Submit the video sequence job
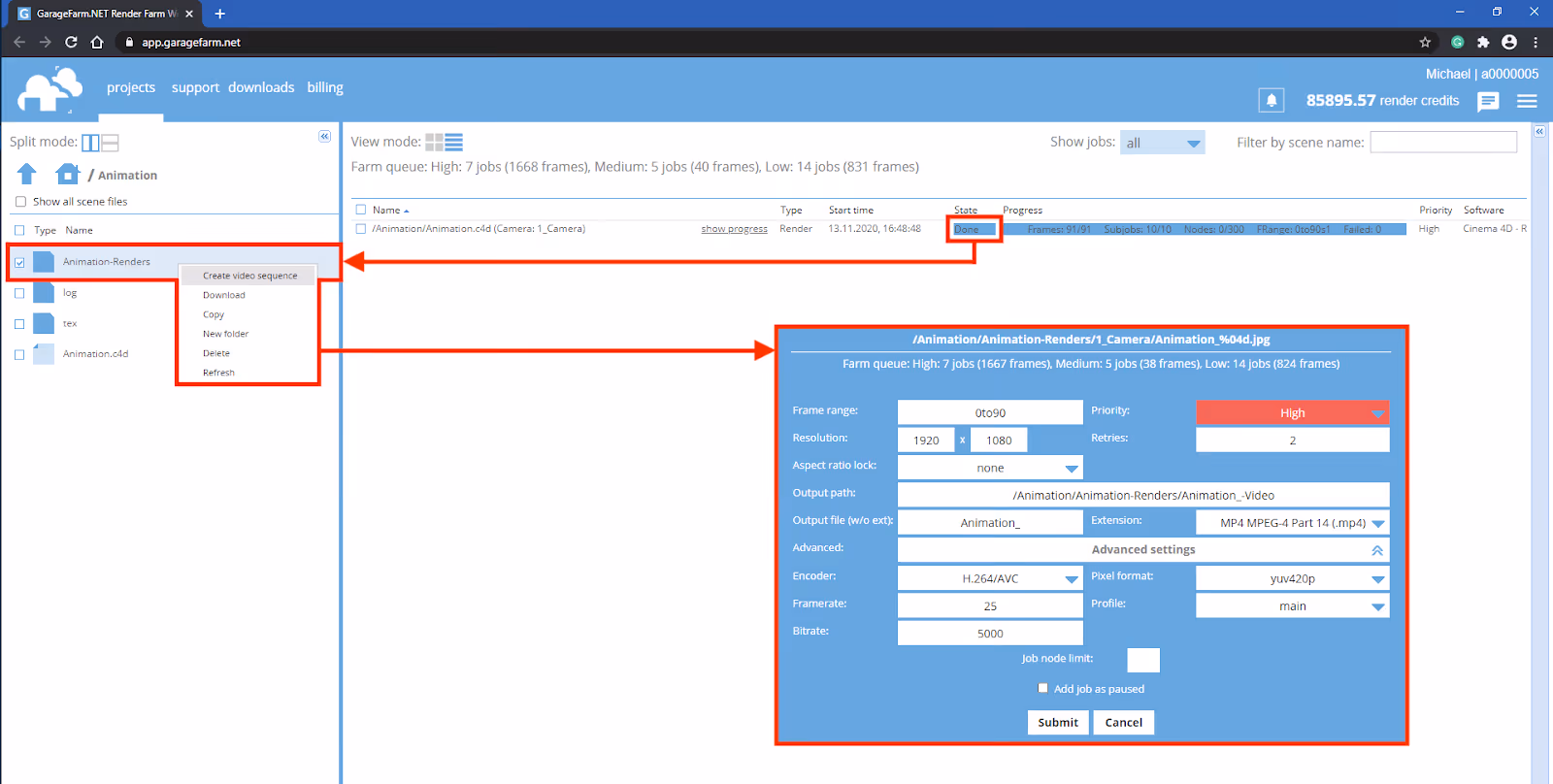 click(x=1058, y=722)
